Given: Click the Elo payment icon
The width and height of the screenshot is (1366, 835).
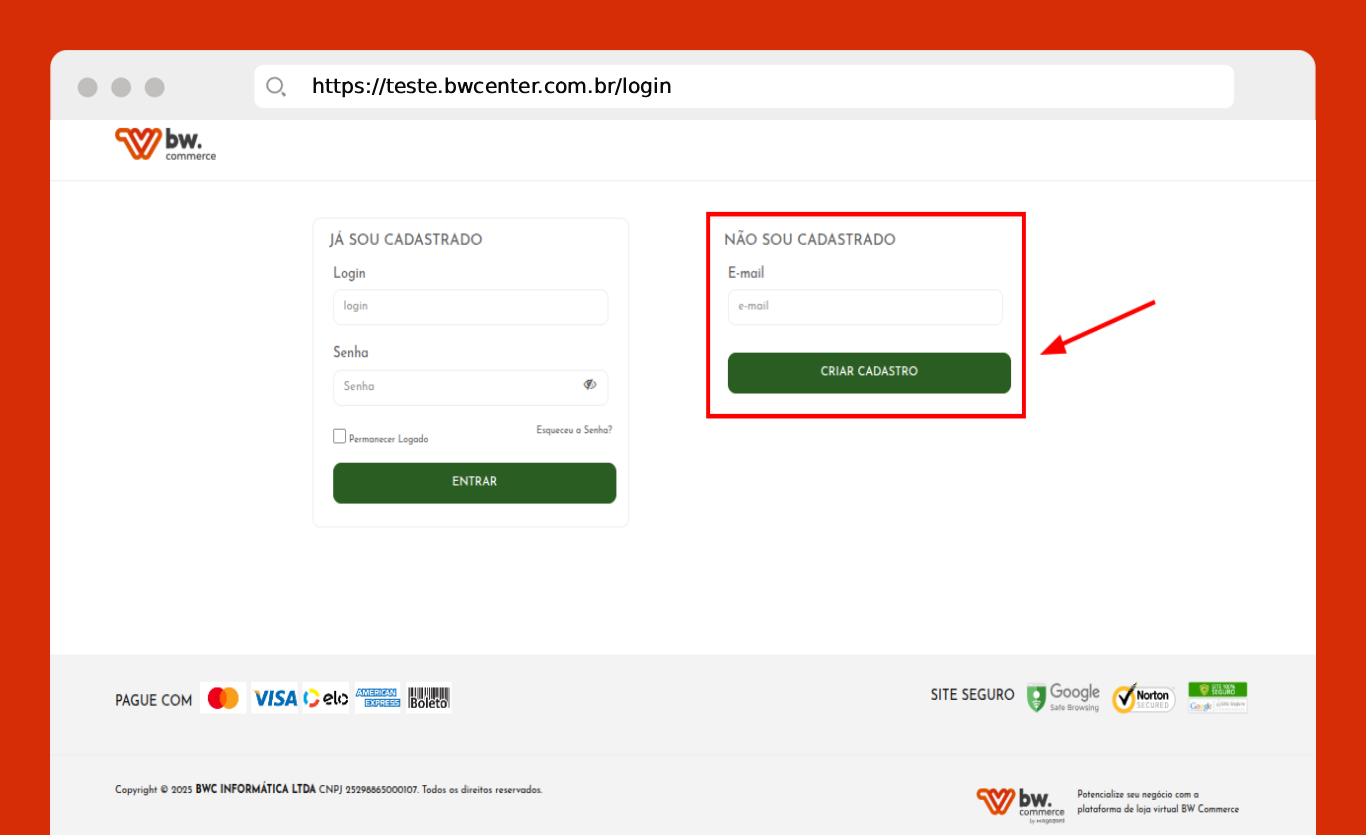Looking at the screenshot, I should tap(326, 698).
